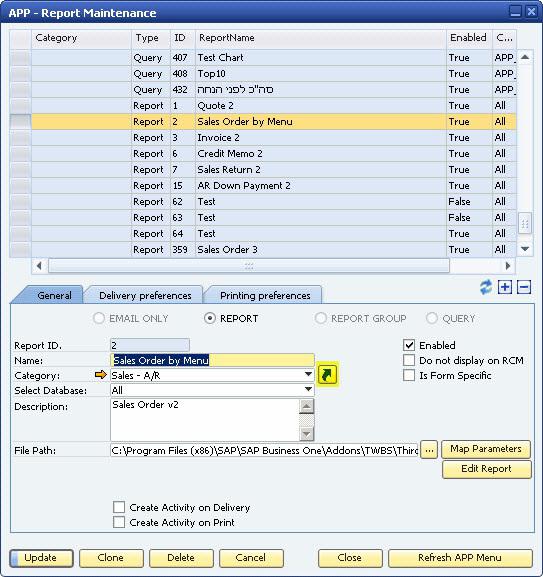This screenshot has width=543, height=577.
Task: Click the File Path browse ellipsis button
Action: pyautogui.click(x=429, y=450)
